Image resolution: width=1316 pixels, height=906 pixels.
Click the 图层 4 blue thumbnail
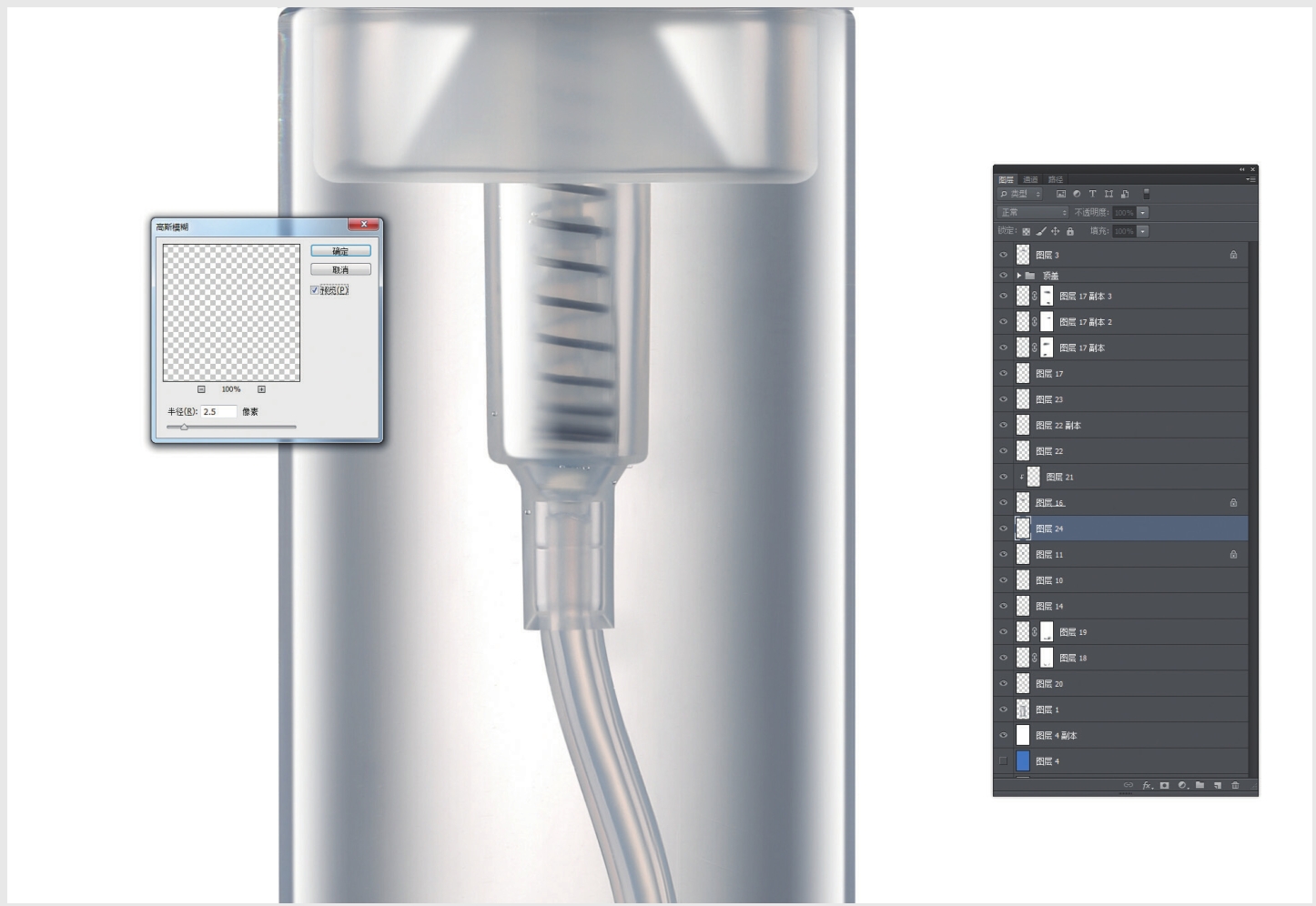click(x=1023, y=761)
